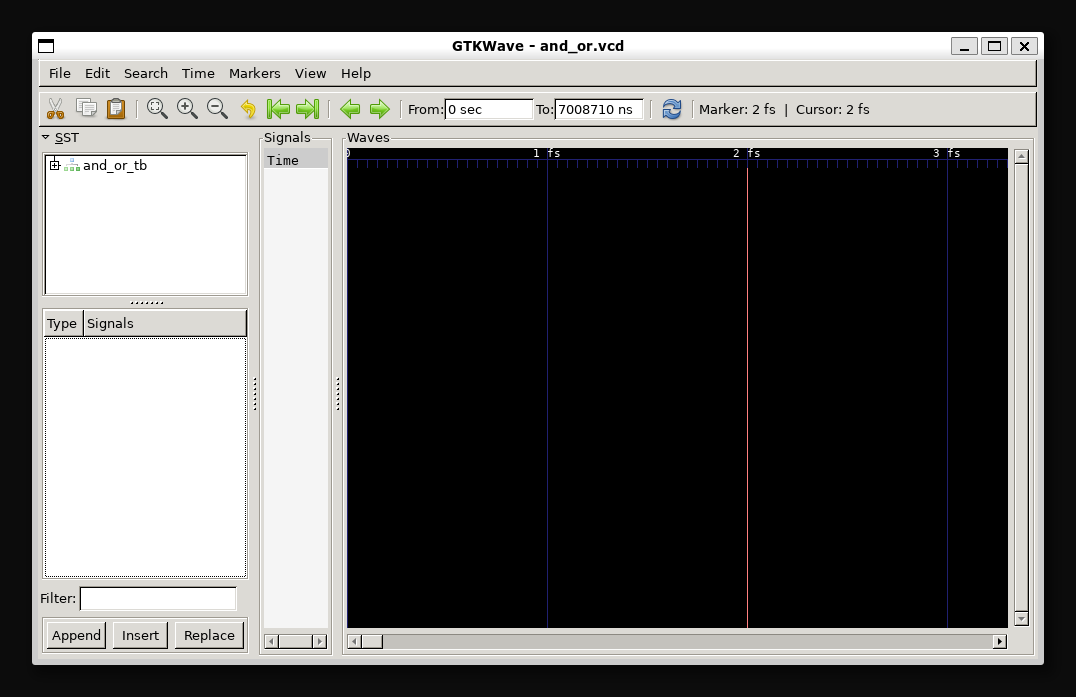Open the Help menu
1076x697 pixels.
pos(355,73)
